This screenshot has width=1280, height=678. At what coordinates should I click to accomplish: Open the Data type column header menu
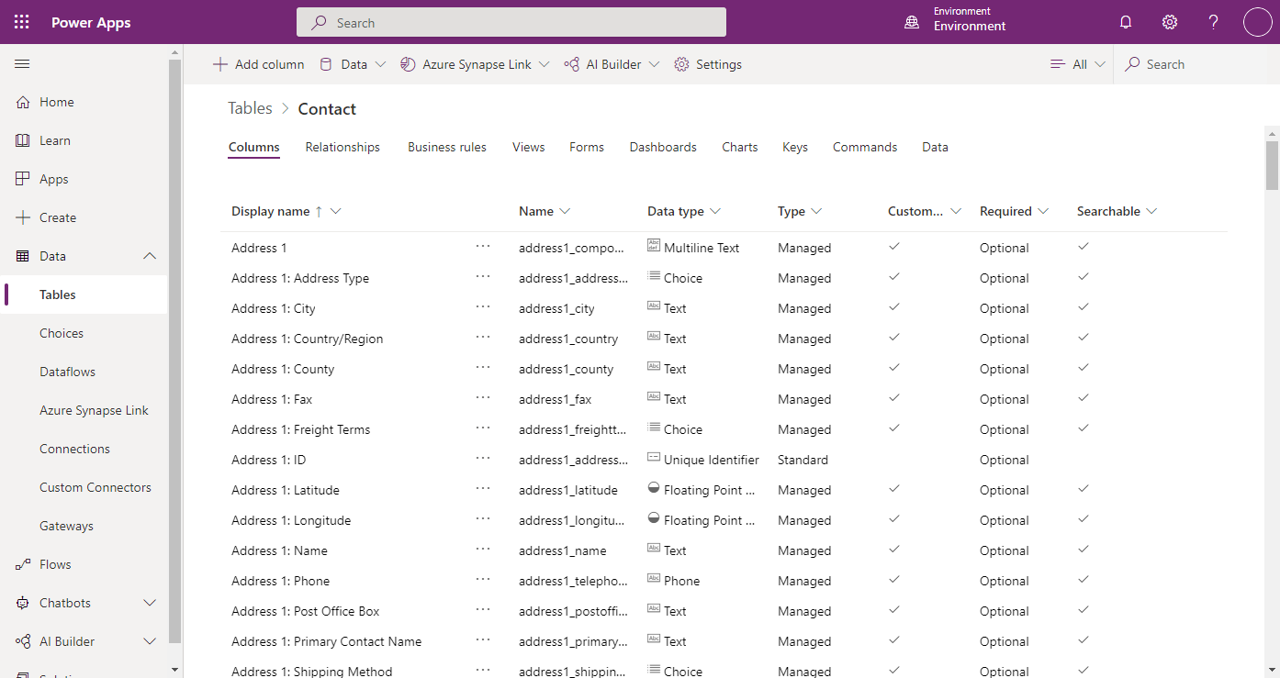pos(715,211)
